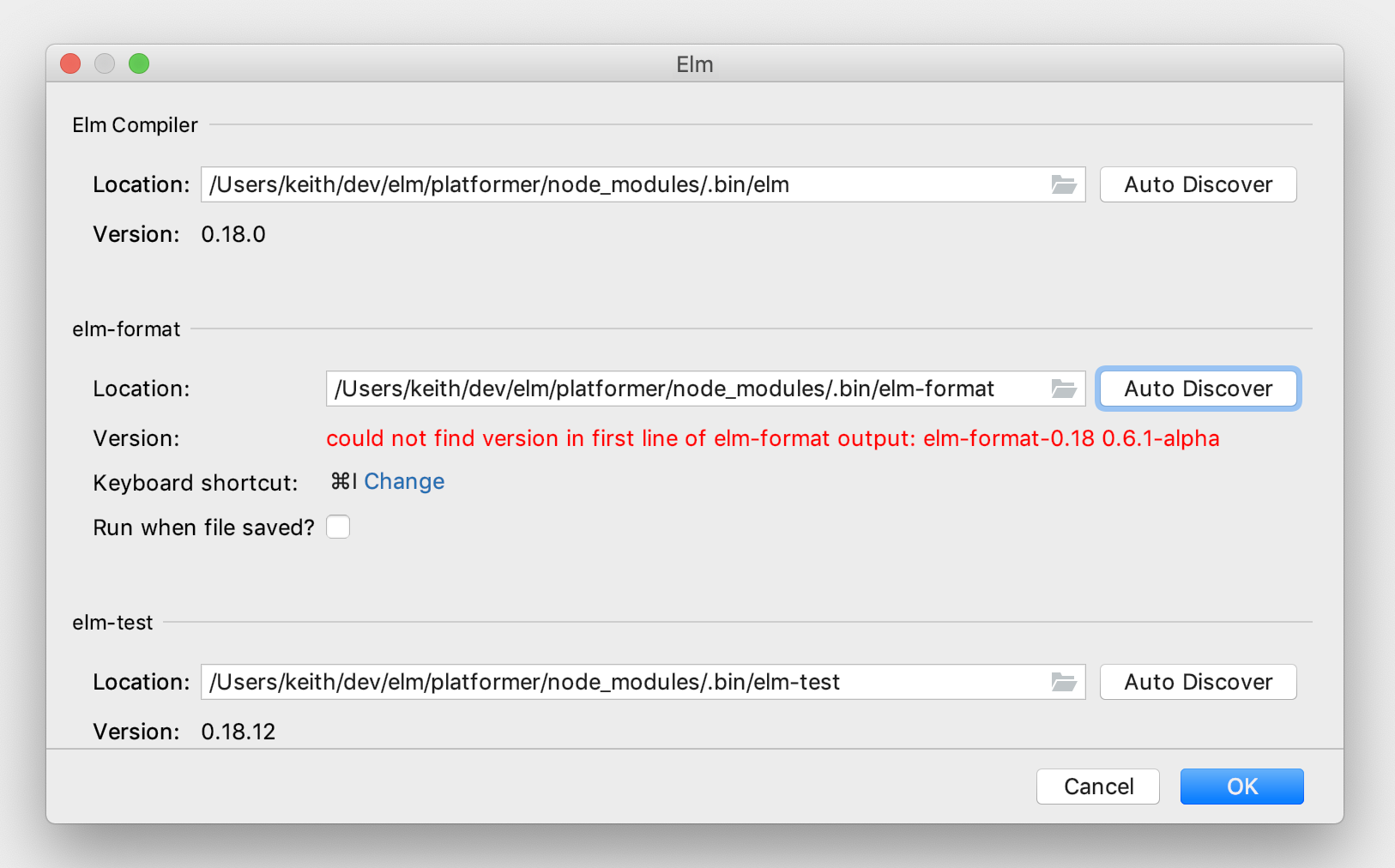Viewport: 1395px width, 868px height.
Task: Cancel the Elm settings dialog
Action: (1098, 787)
